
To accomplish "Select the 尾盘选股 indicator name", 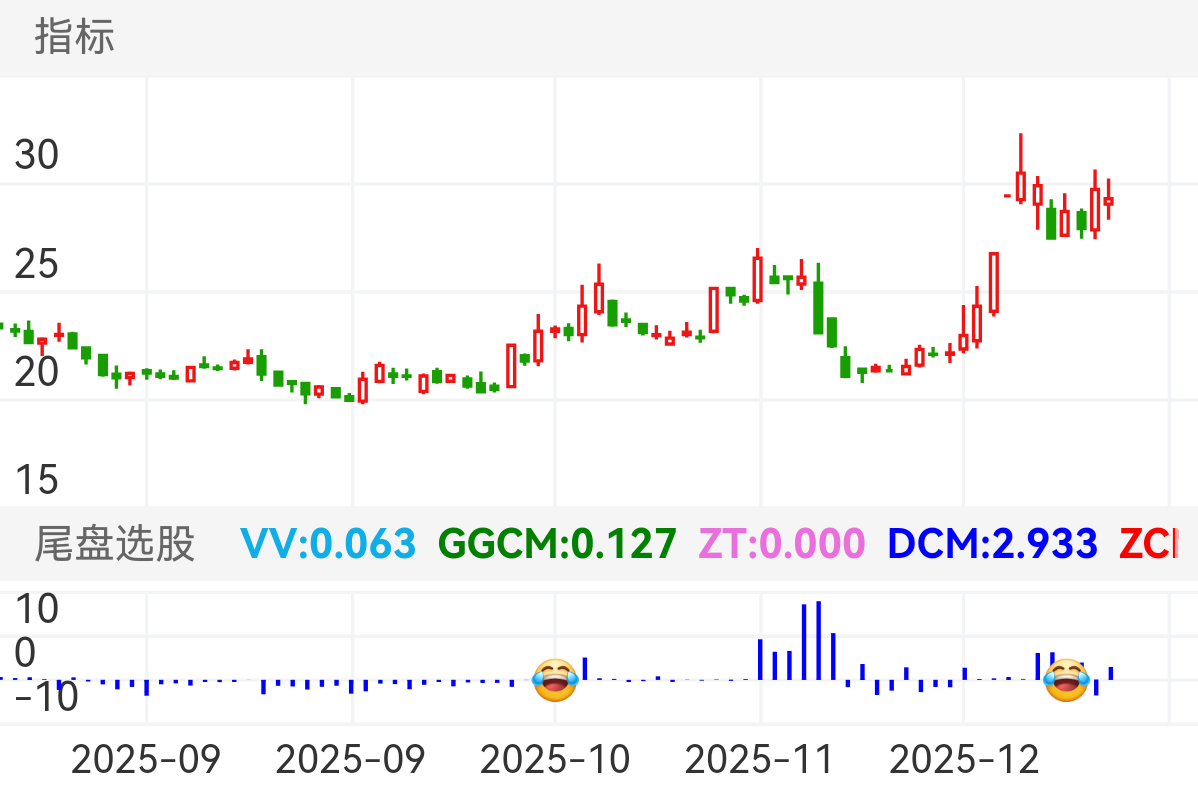I will [115, 545].
